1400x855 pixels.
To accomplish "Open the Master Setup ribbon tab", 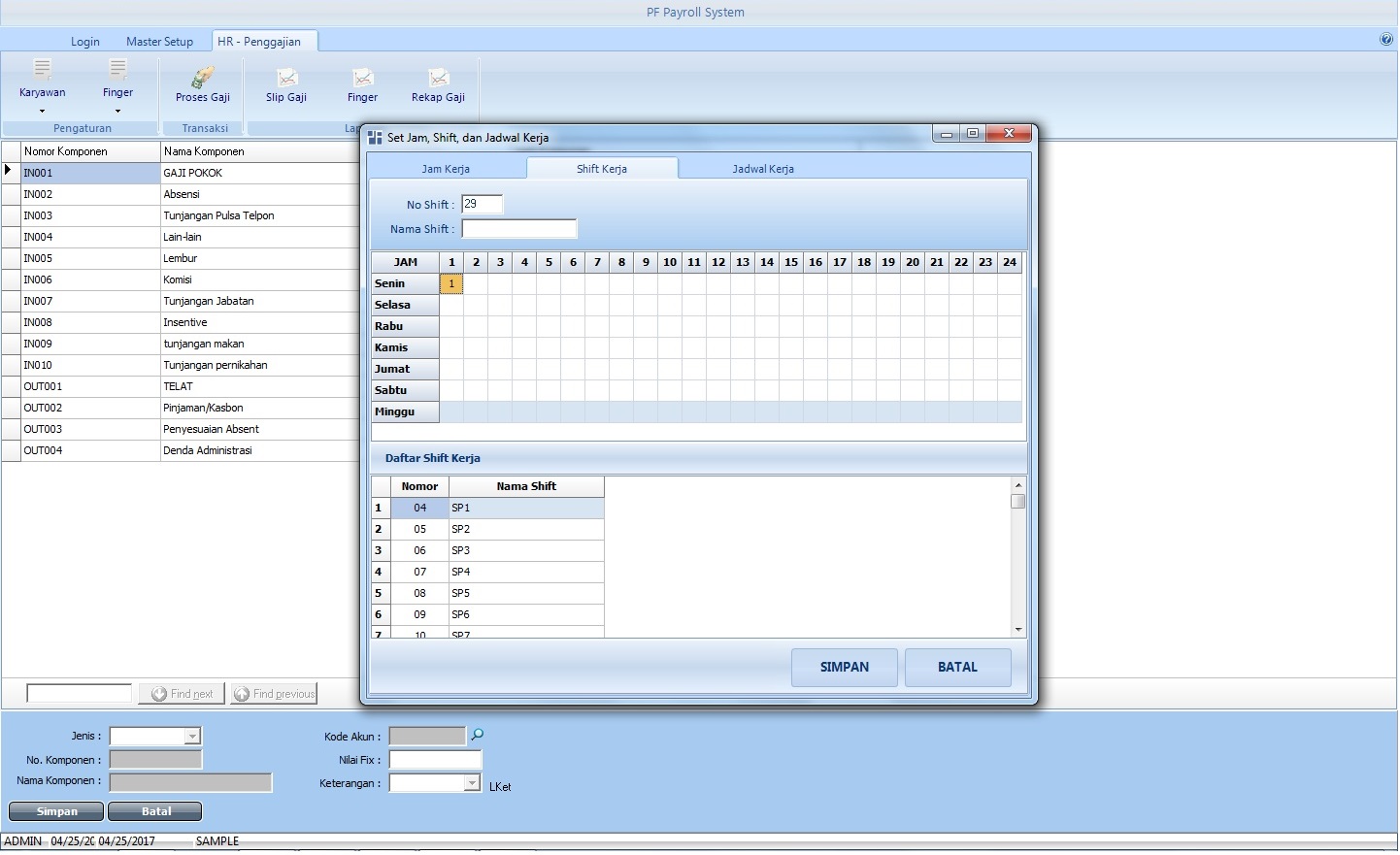I will 159,42.
